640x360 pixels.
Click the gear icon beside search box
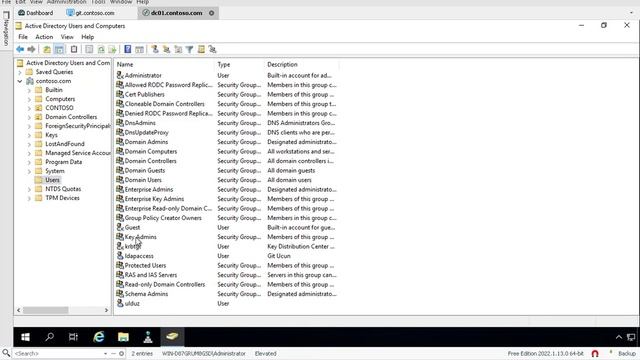[x=121, y=353]
